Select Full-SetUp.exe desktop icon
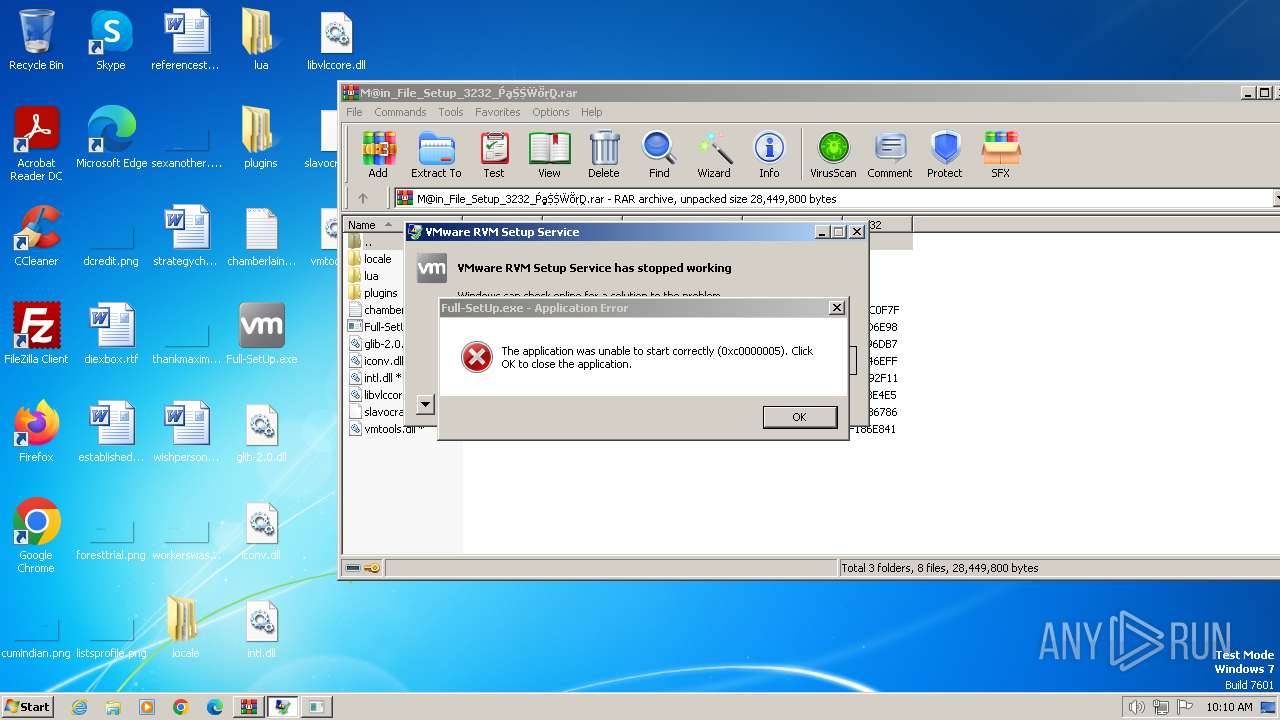 point(261,334)
